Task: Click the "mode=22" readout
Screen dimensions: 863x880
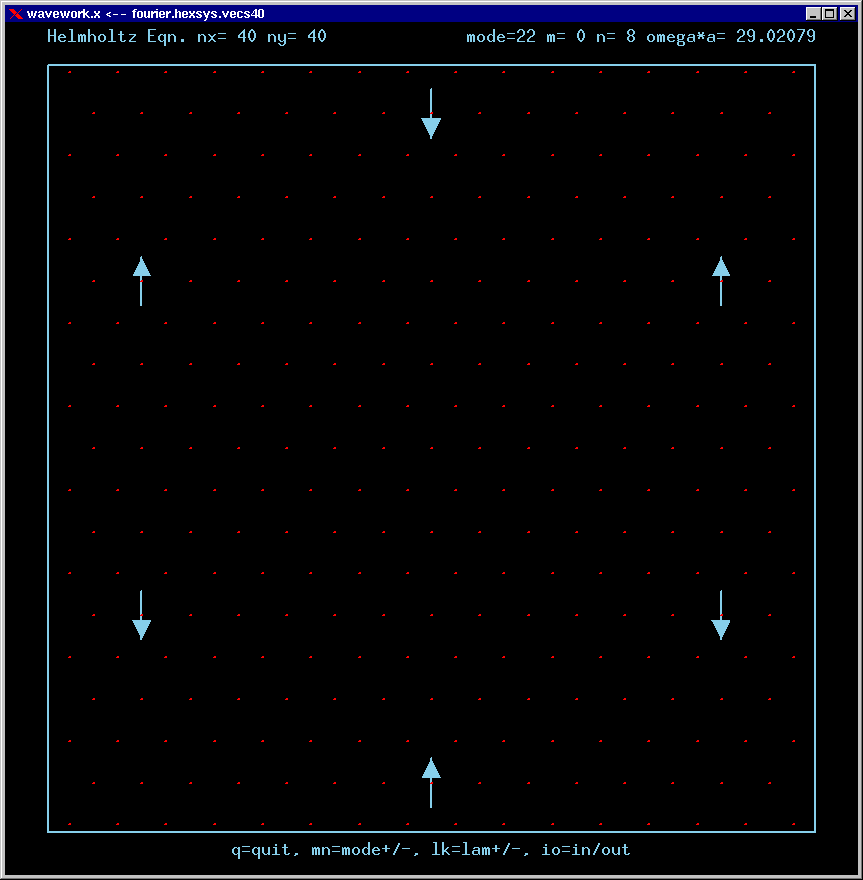Action: 501,37
